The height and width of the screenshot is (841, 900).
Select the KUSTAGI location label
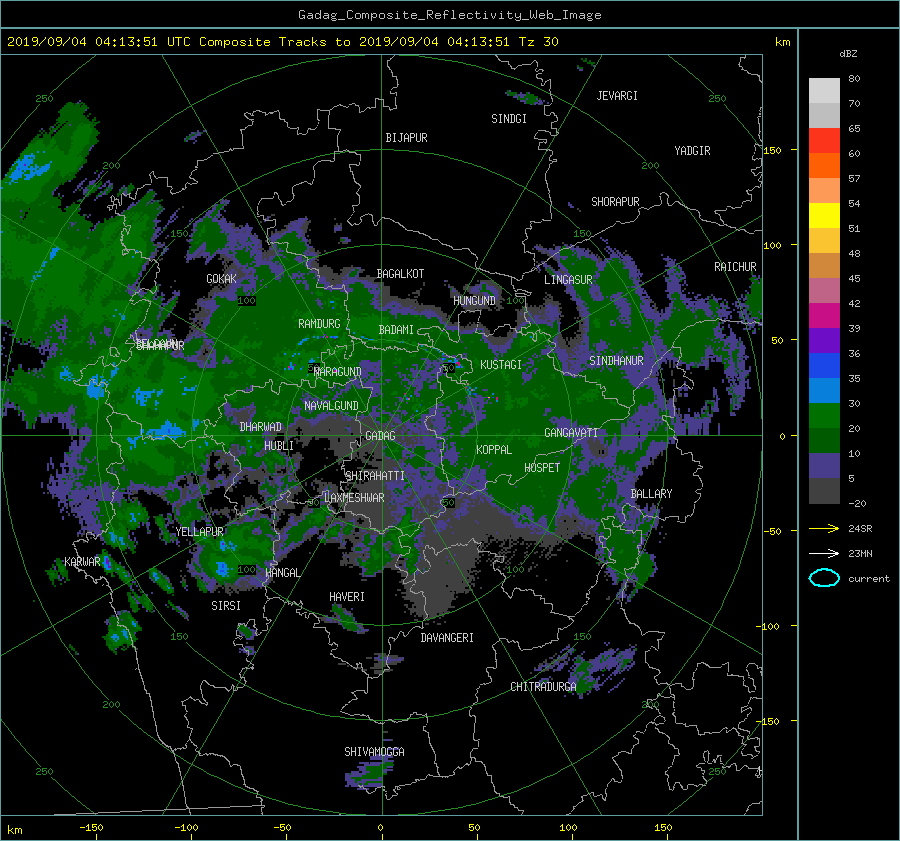coord(501,365)
